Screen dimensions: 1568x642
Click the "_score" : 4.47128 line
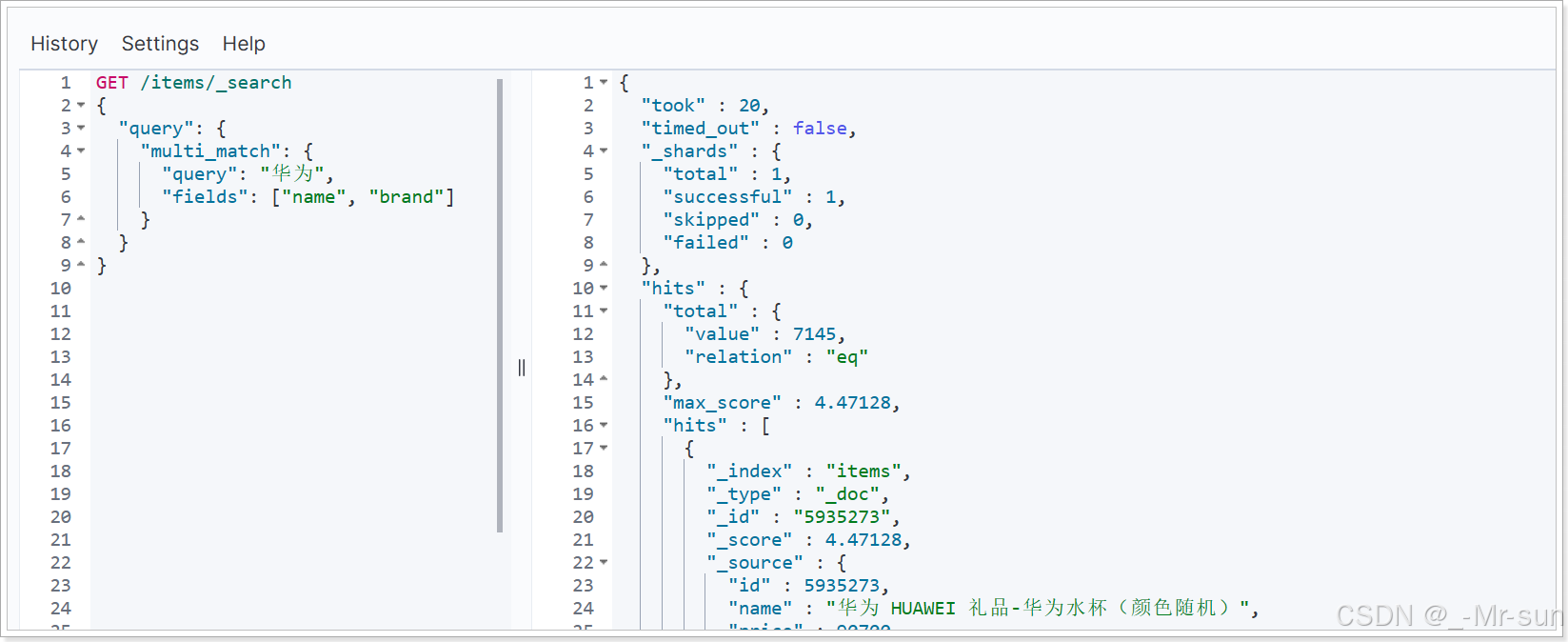coord(808,540)
